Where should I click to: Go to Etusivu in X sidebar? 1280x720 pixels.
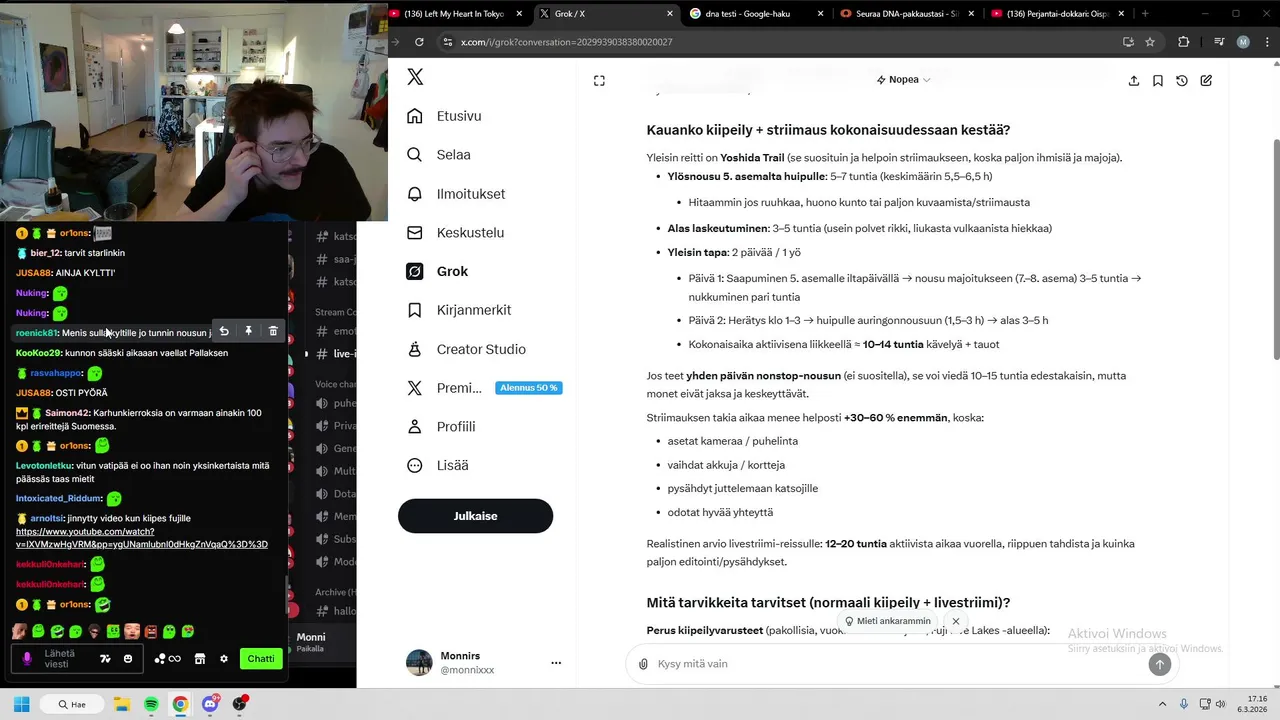click(x=445, y=116)
